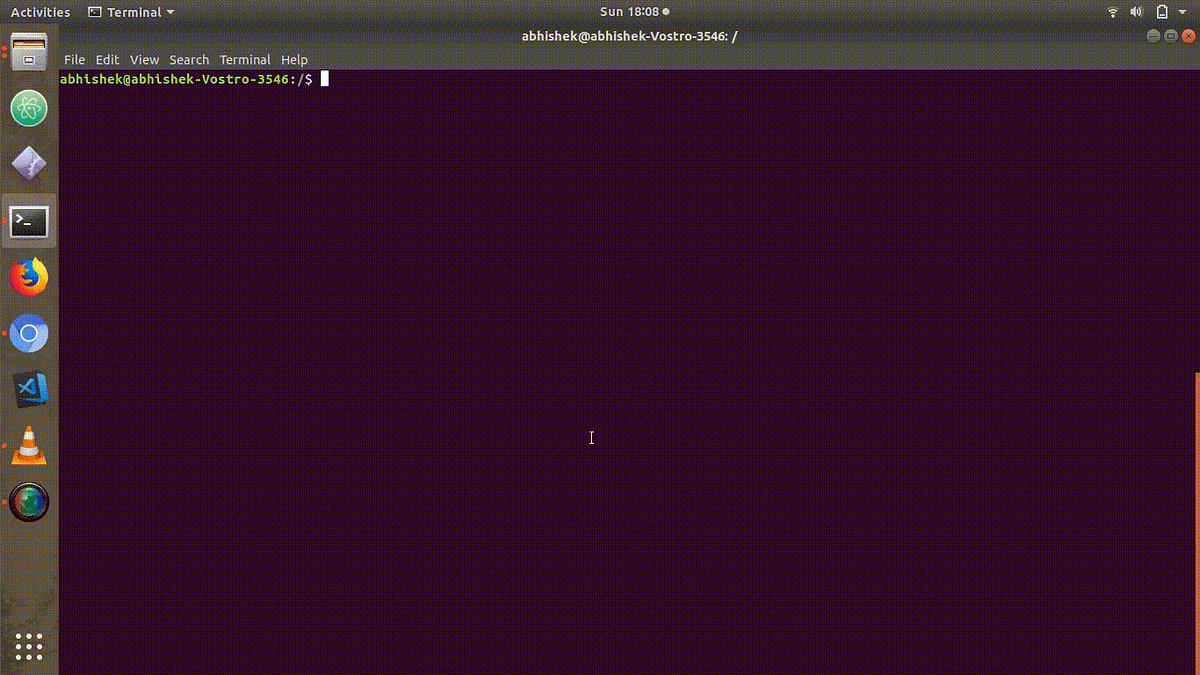Click the battery indicator in the top bar
This screenshot has height=675, width=1200.
pos(1160,12)
